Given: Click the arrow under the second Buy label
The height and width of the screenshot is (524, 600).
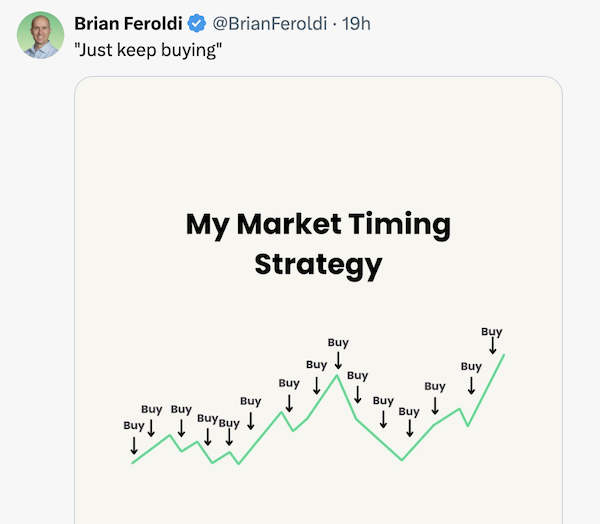Looking at the screenshot, I should click(151, 428).
